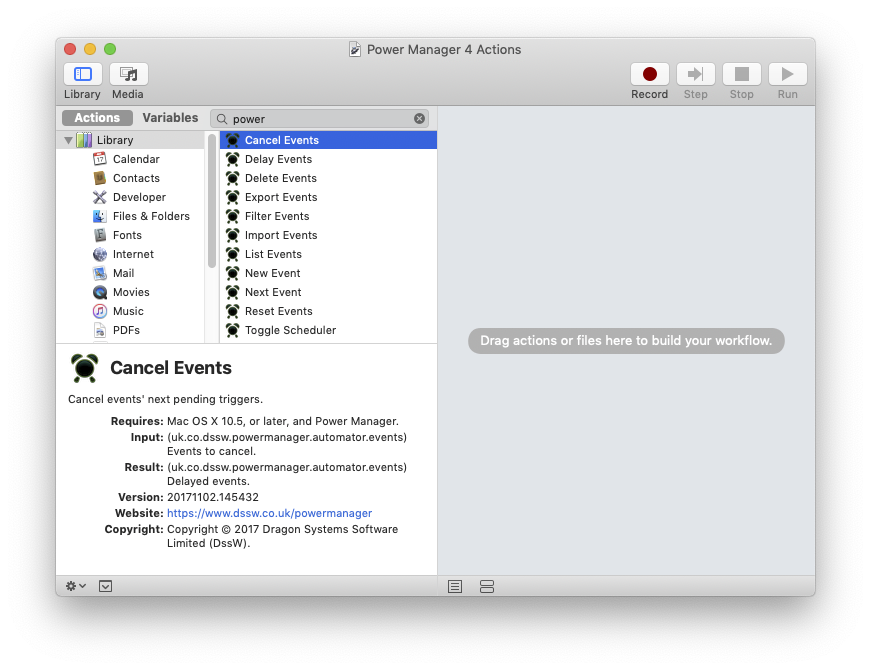Click the Step toolbar button
This screenshot has height=670, width=871.
[695, 74]
